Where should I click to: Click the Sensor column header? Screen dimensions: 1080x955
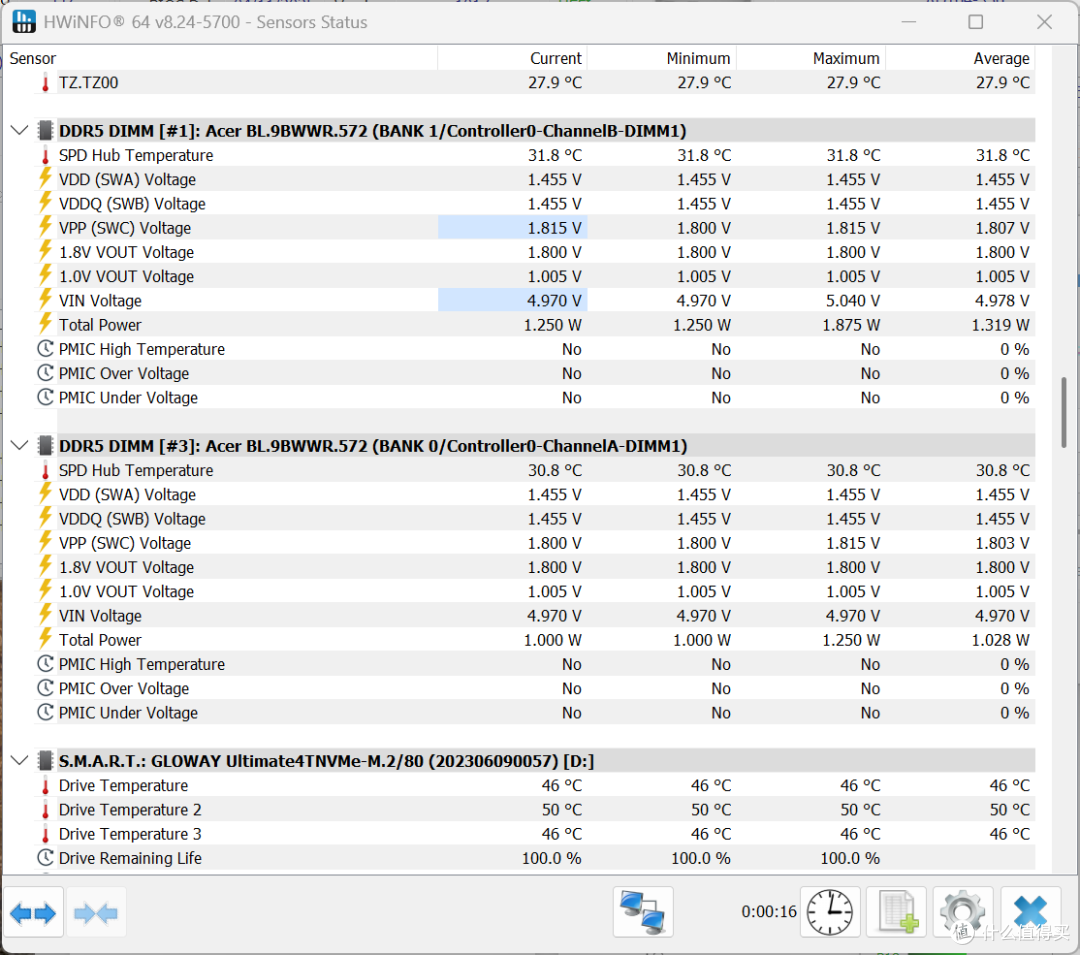pos(220,59)
